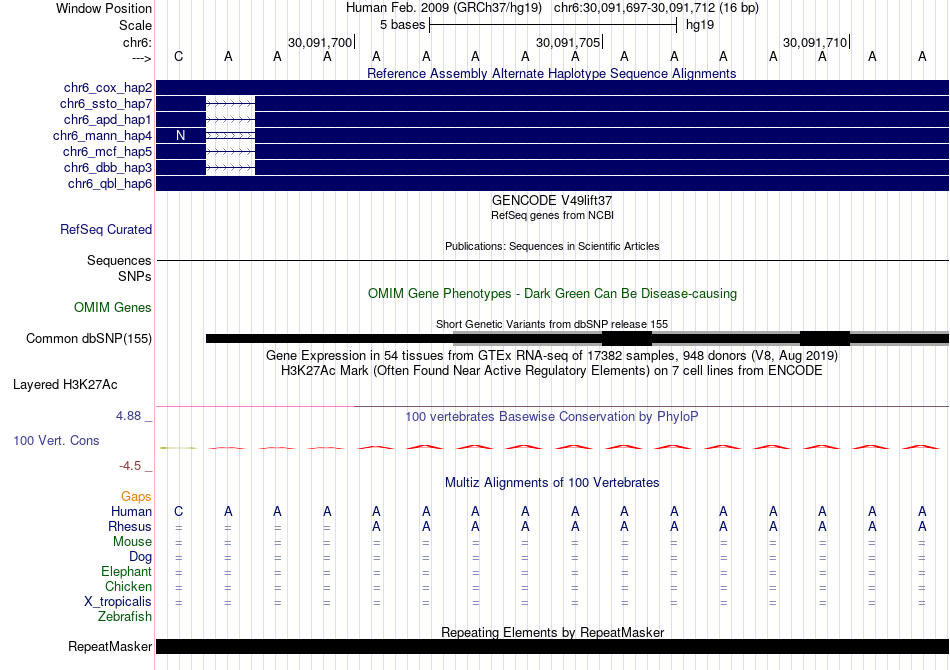Click the chr6: base position label
This screenshot has height=670, width=950.
(137, 42)
